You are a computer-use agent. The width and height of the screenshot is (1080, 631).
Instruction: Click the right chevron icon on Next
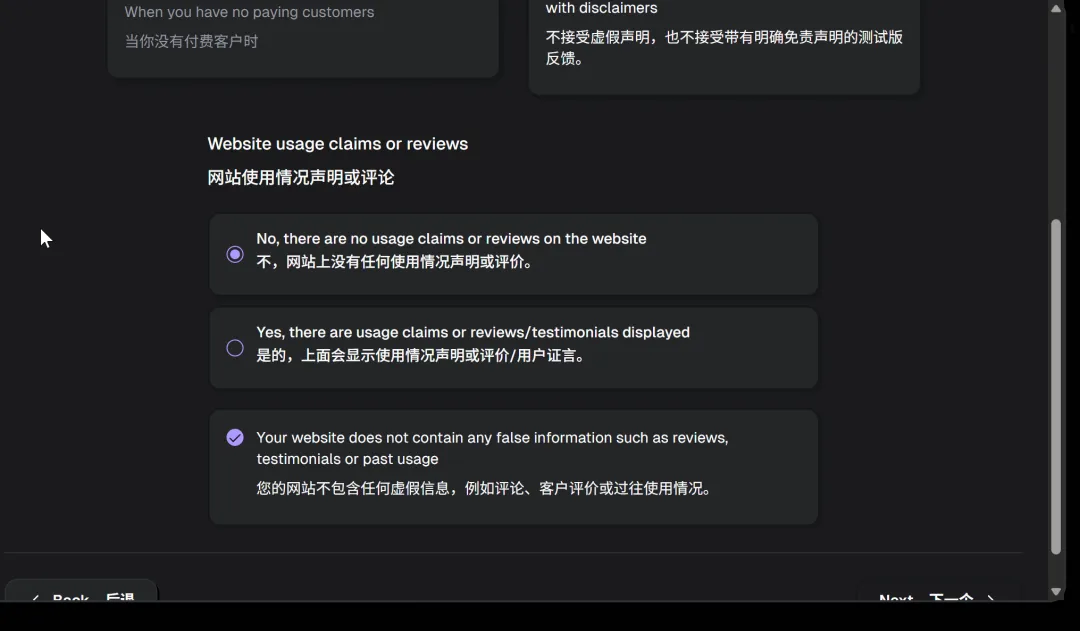tap(991, 598)
